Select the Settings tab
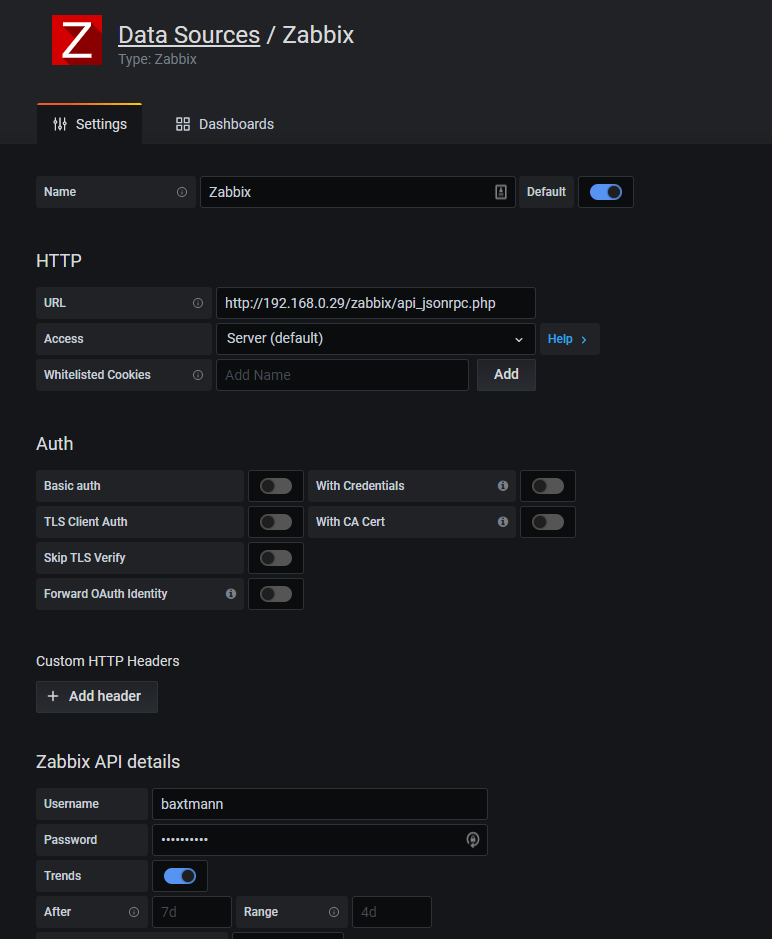Image resolution: width=772 pixels, height=939 pixels. pyautogui.click(x=89, y=124)
